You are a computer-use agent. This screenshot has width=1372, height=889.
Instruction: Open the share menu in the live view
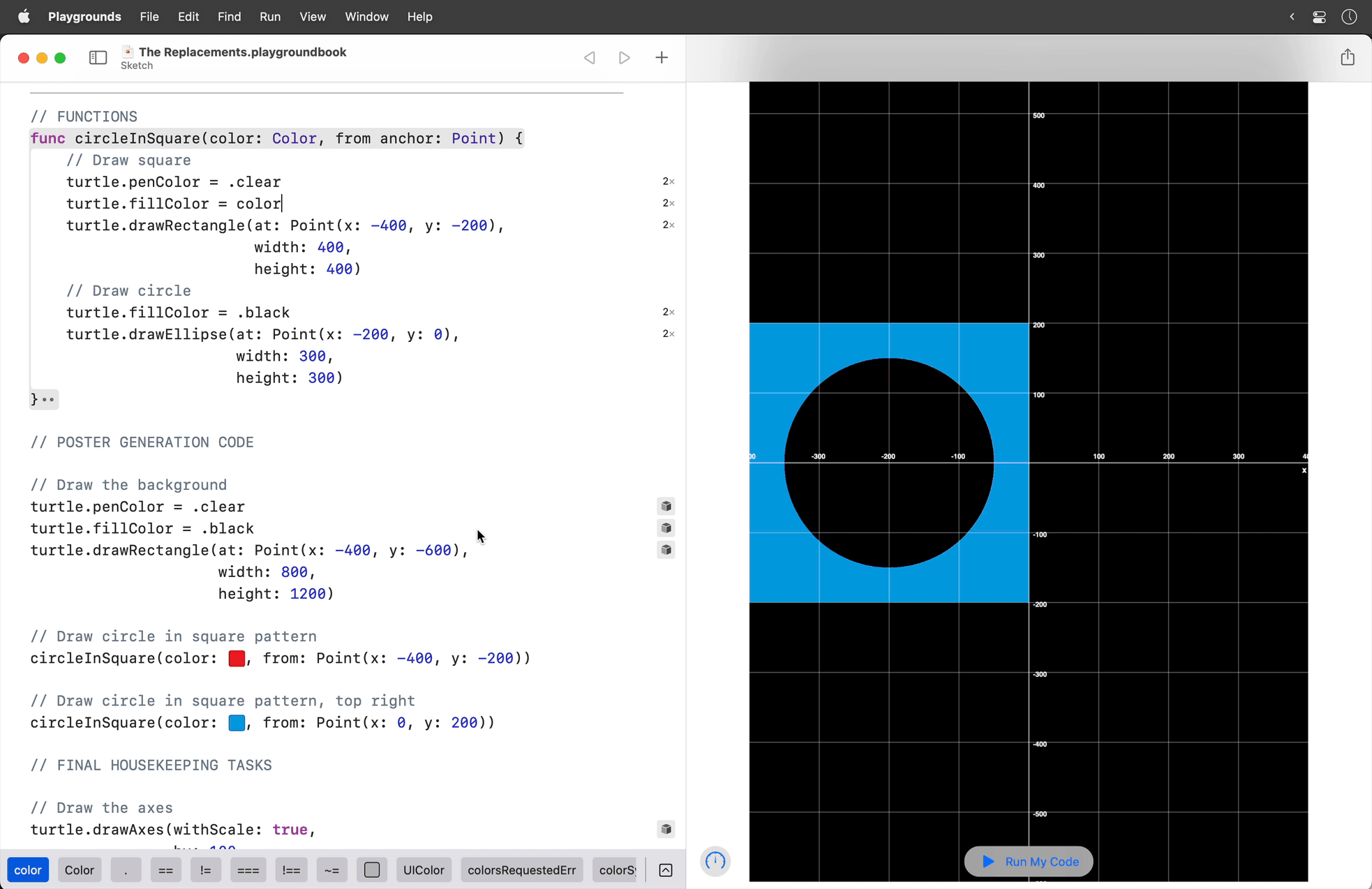tap(1348, 57)
